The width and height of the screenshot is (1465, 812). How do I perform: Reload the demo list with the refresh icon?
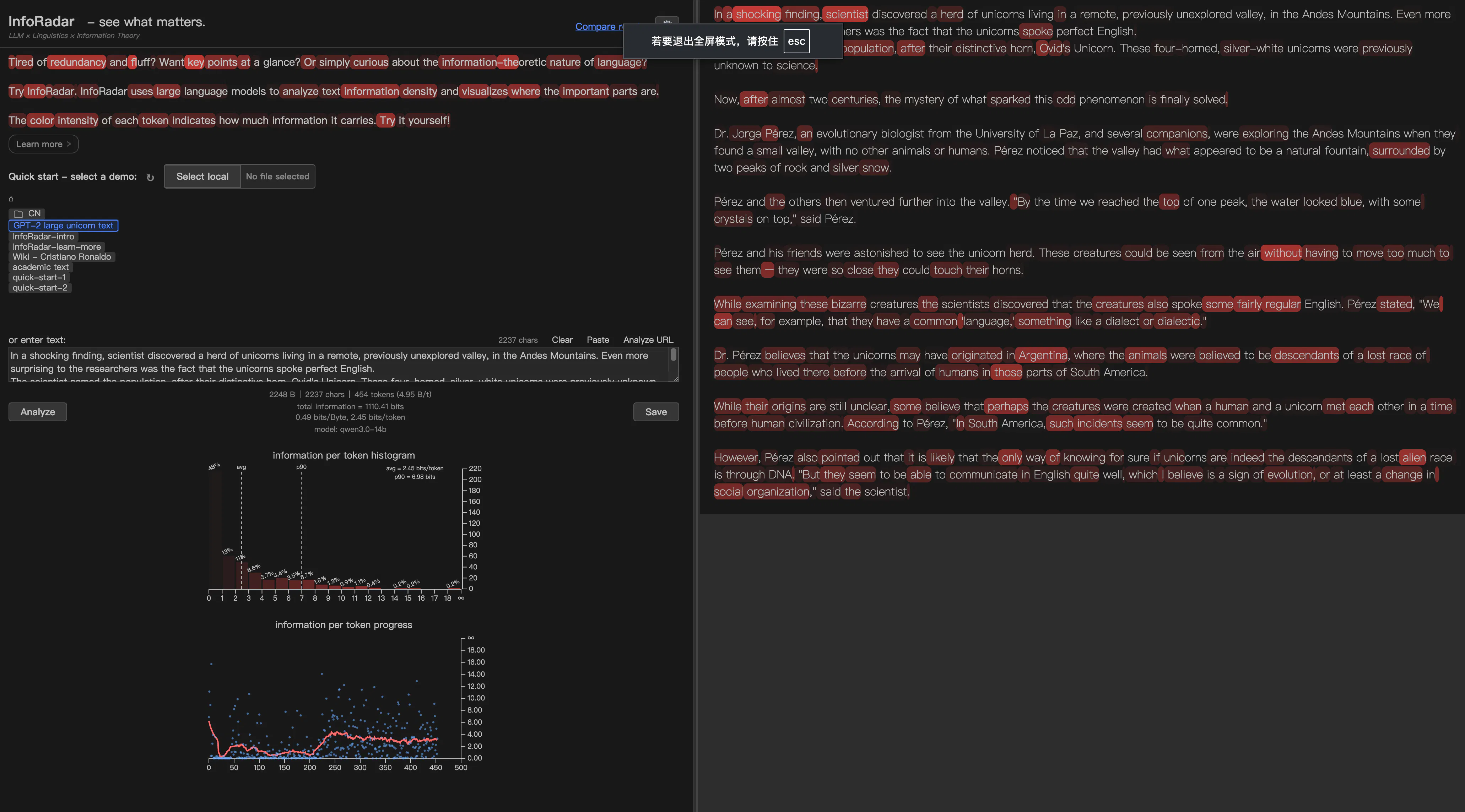(x=150, y=177)
